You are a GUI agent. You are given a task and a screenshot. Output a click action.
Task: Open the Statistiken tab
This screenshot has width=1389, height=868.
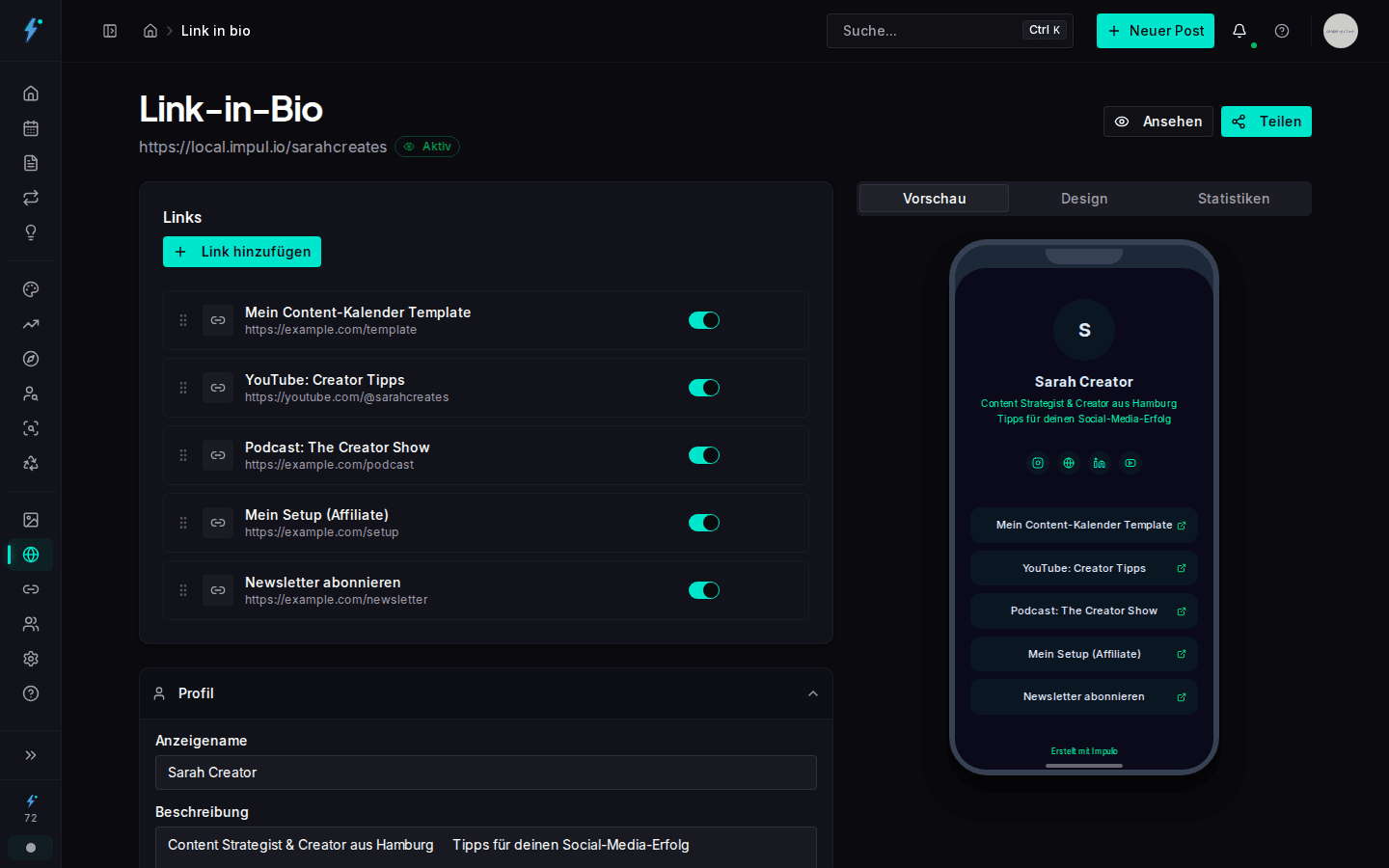point(1233,199)
